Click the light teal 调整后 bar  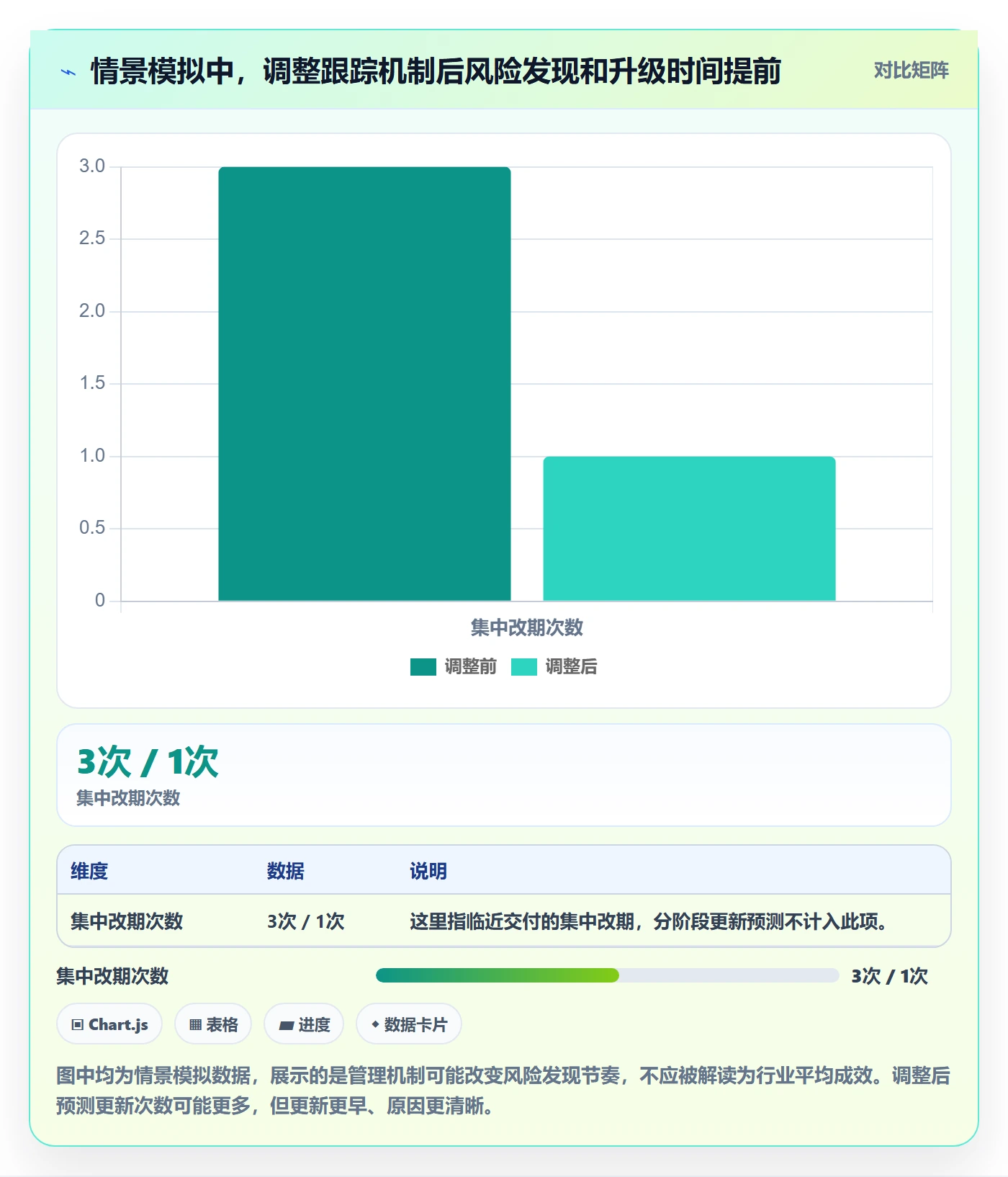tap(689, 529)
